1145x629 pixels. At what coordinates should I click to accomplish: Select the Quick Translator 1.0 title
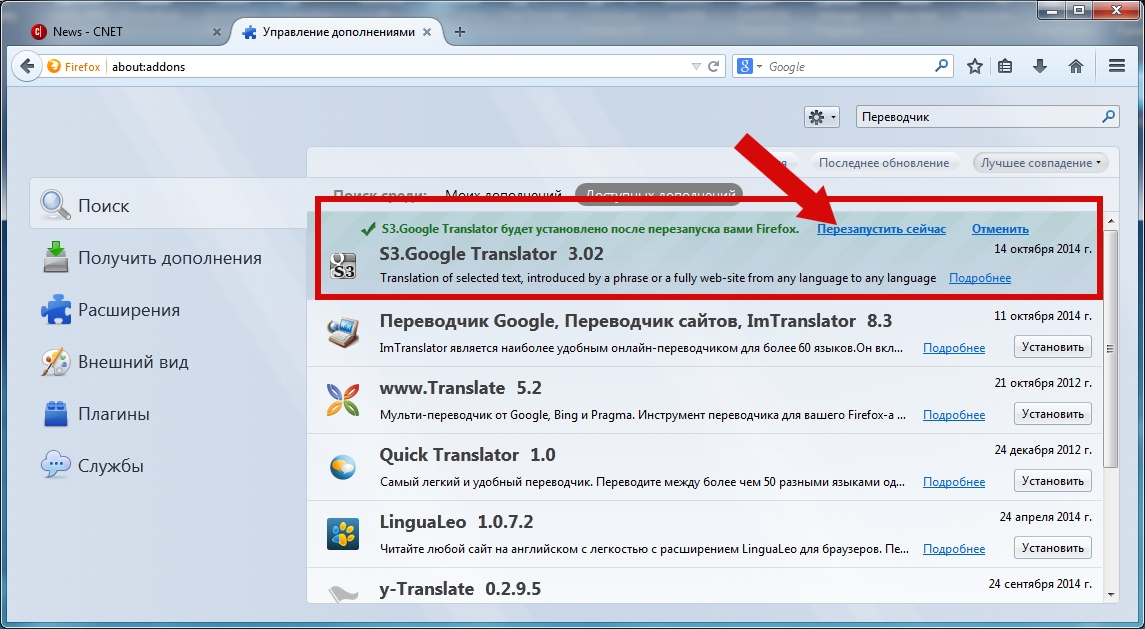(467, 455)
